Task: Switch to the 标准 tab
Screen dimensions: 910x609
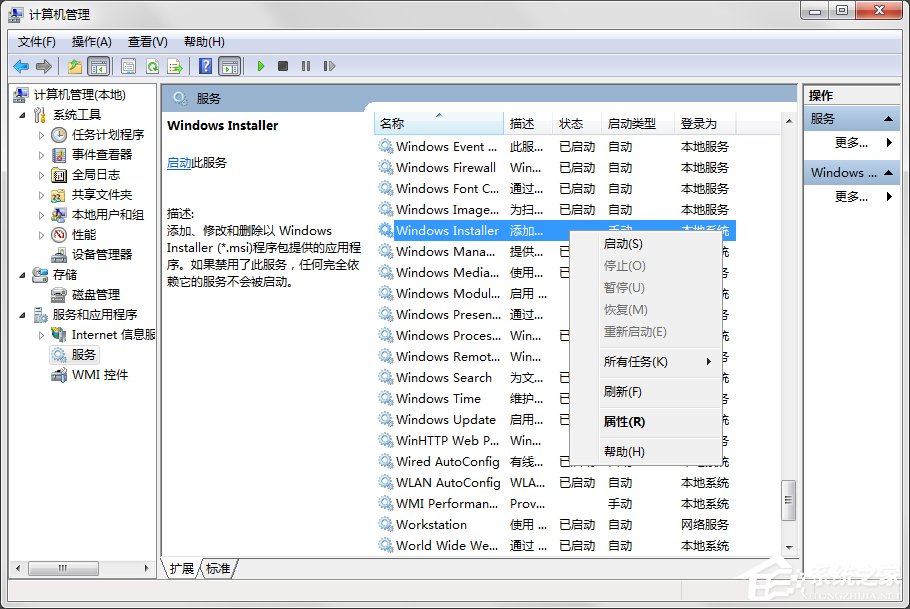Action: (x=216, y=567)
